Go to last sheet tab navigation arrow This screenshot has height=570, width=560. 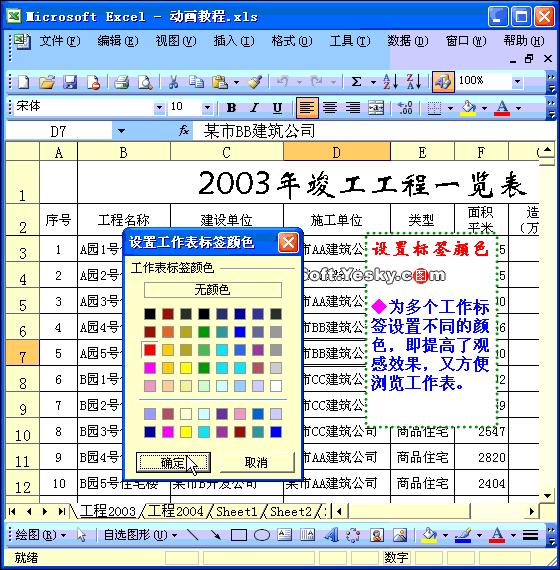coord(61,511)
